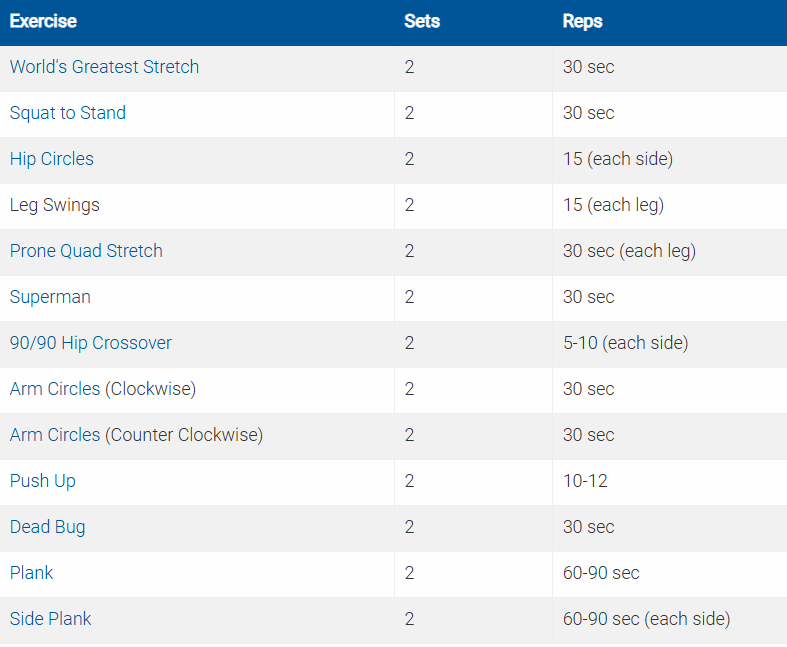Viewport: 787px width, 647px height.
Task: Follow the Prone Quad Stretch link
Action: [86, 251]
